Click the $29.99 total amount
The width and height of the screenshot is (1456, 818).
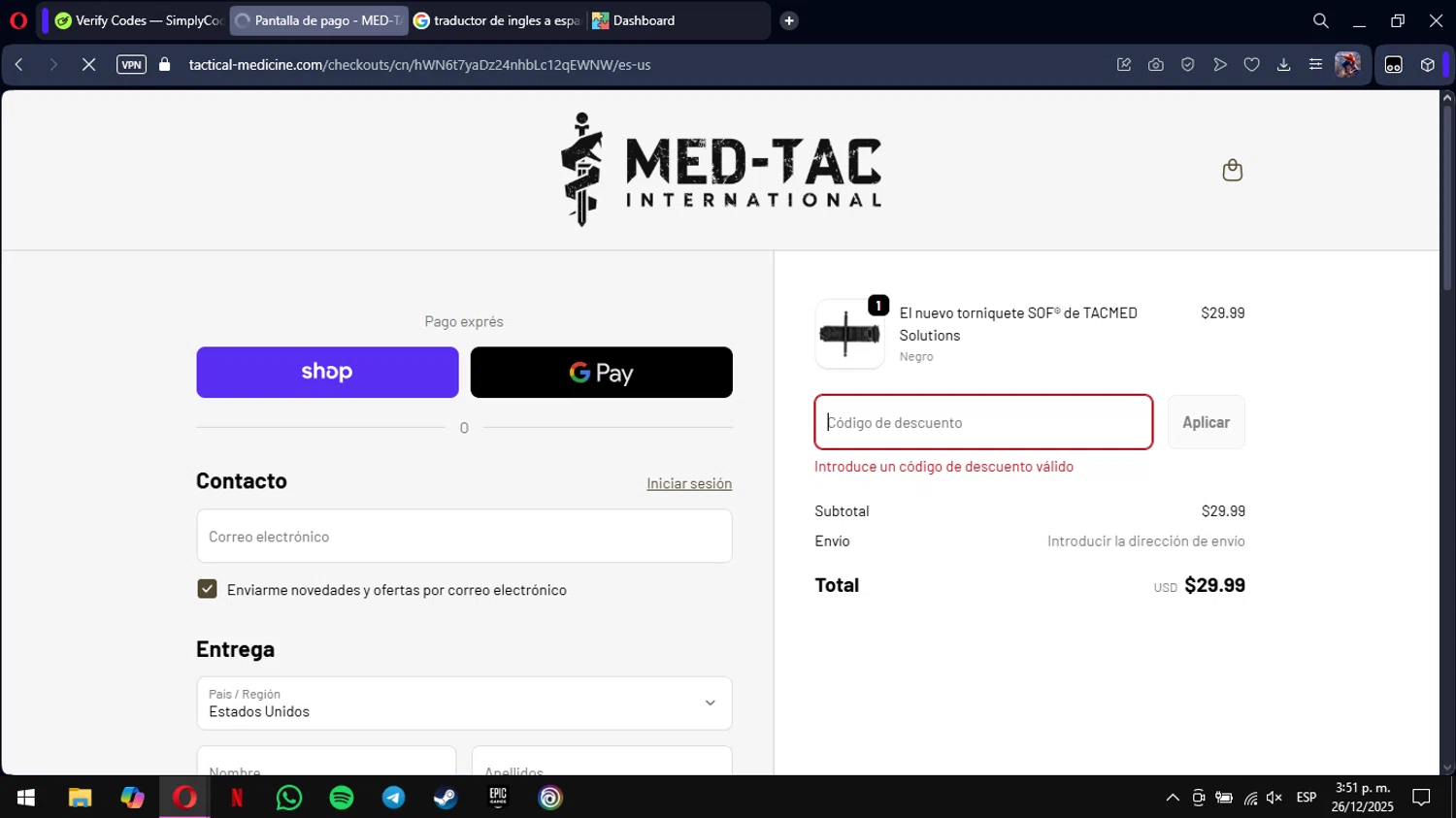pos(1214,585)
